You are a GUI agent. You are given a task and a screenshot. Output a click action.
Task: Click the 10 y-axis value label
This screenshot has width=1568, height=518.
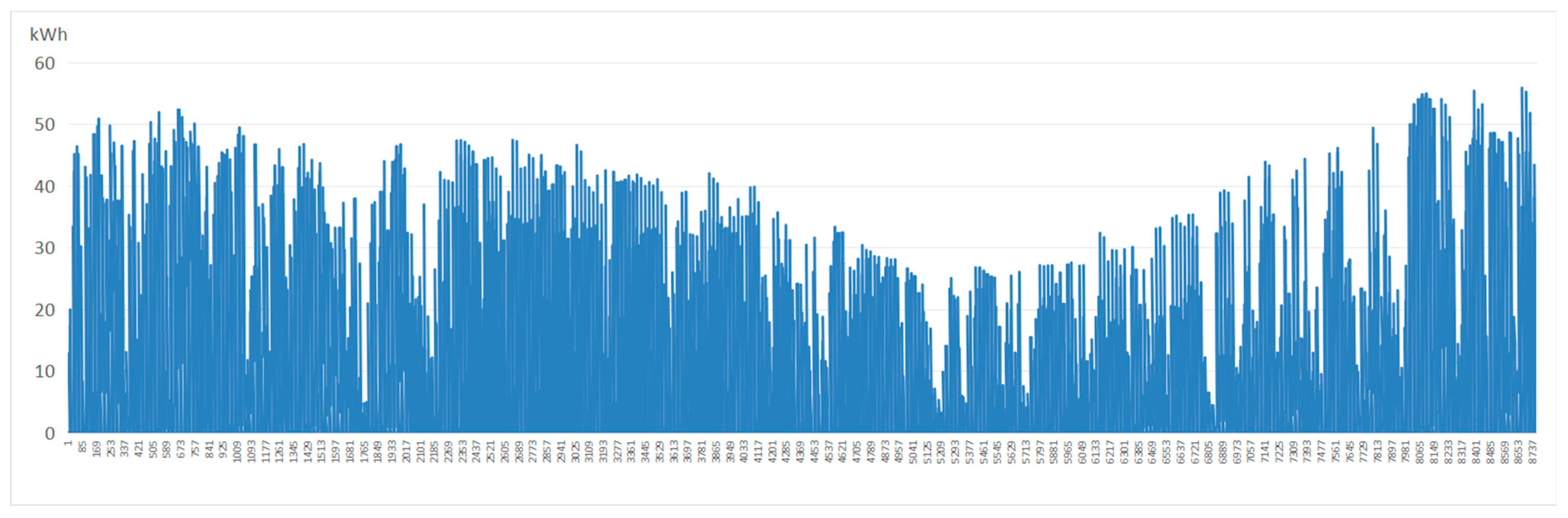tap(44, 372)
